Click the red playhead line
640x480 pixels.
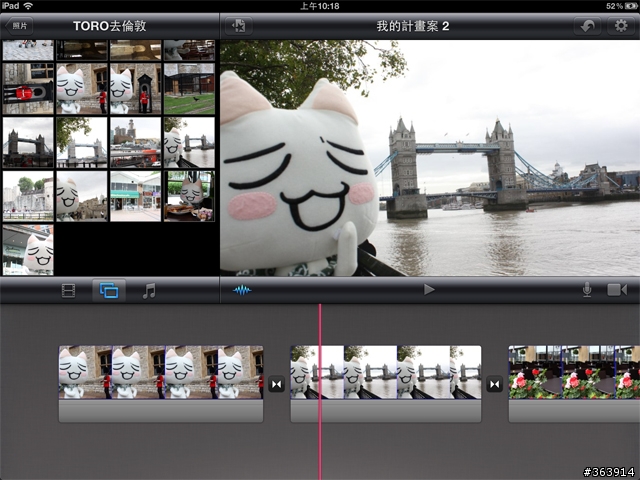320,391
